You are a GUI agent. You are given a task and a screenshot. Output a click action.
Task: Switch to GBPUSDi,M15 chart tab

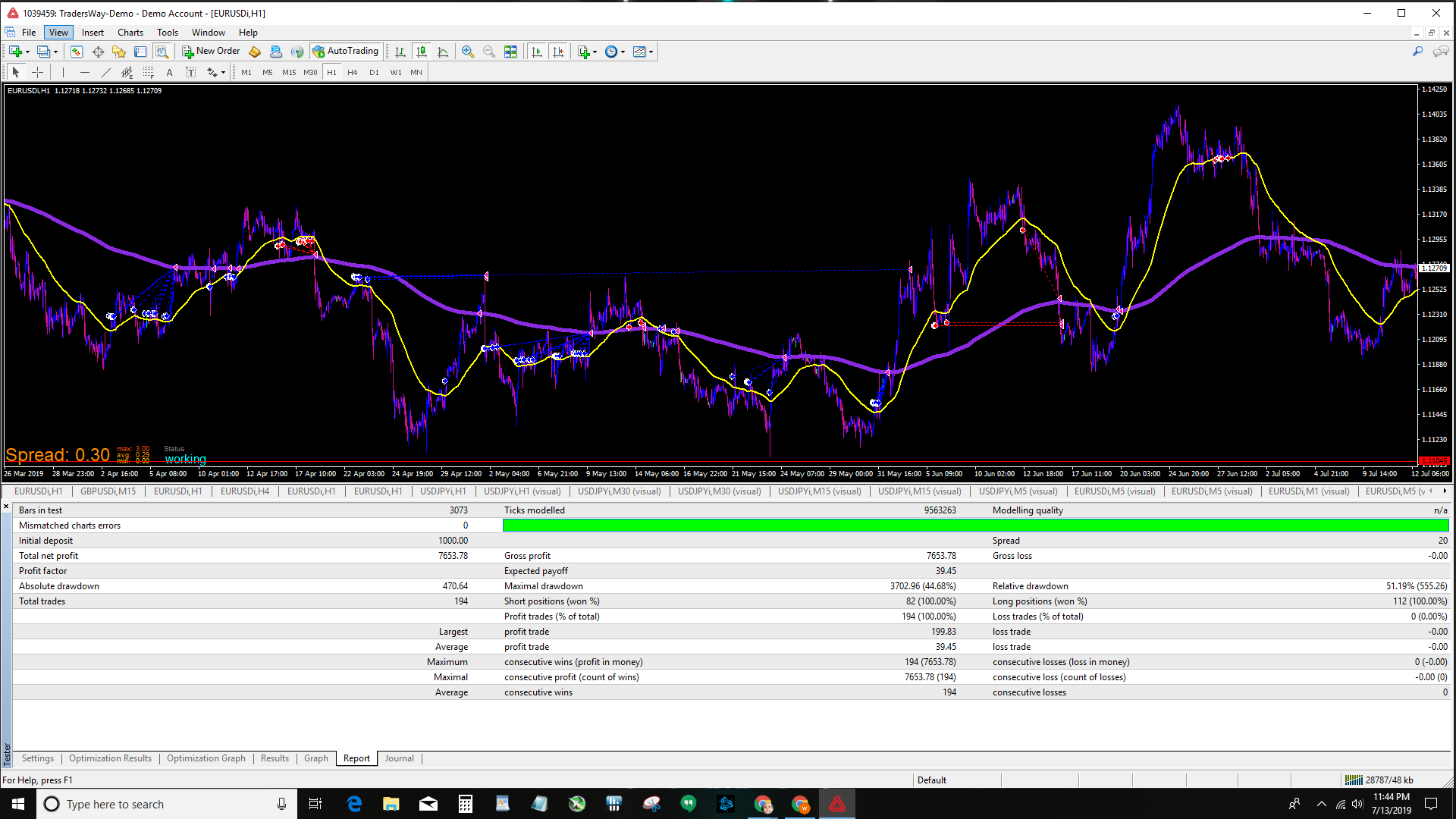point(108,491)
